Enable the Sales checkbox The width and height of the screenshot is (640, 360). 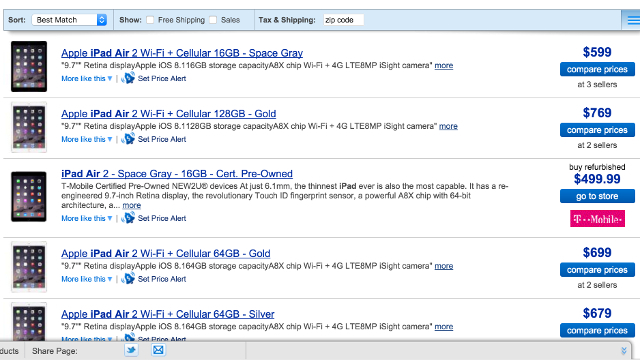213,20
